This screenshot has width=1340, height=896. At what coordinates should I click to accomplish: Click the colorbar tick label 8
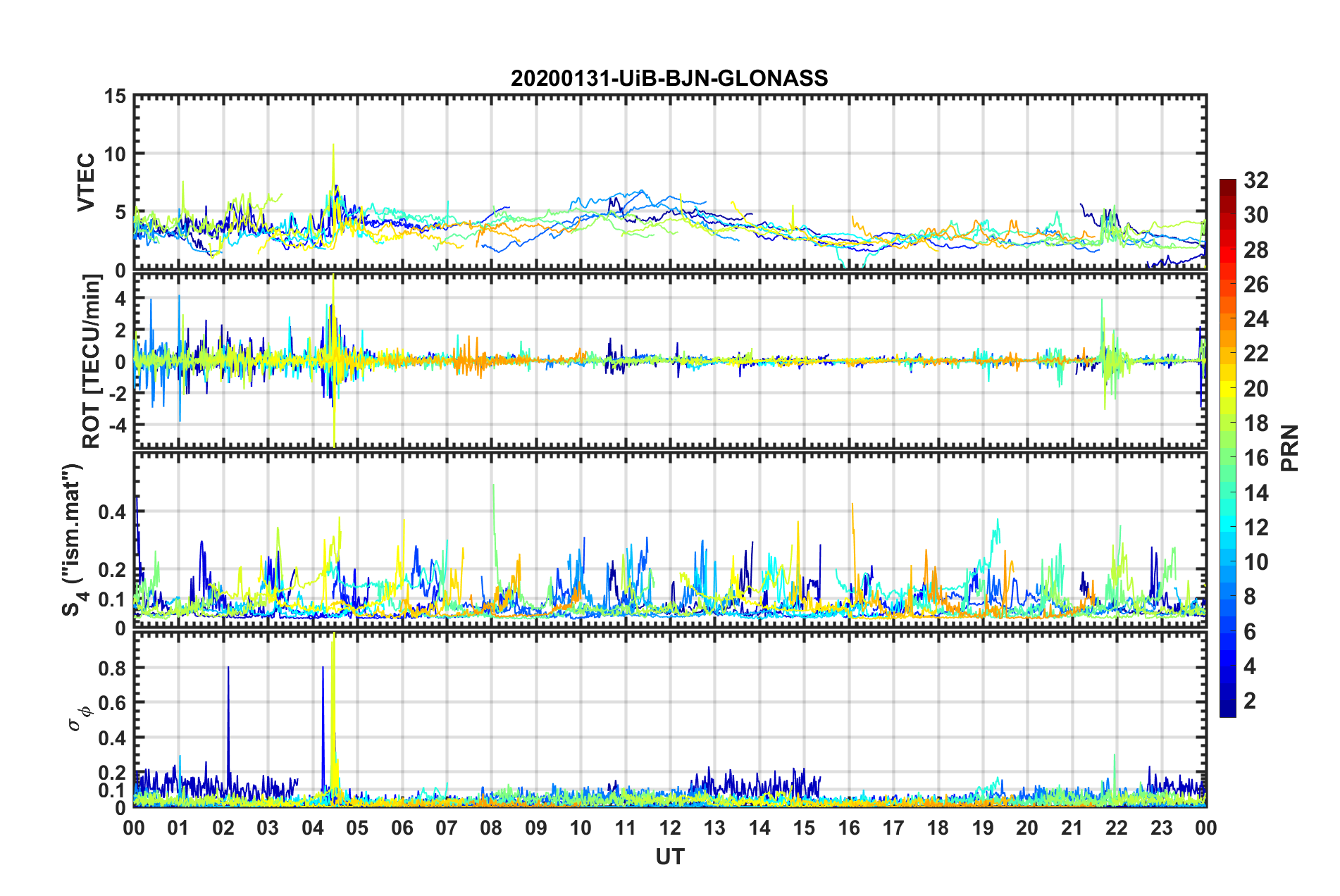click(1250, 597)
